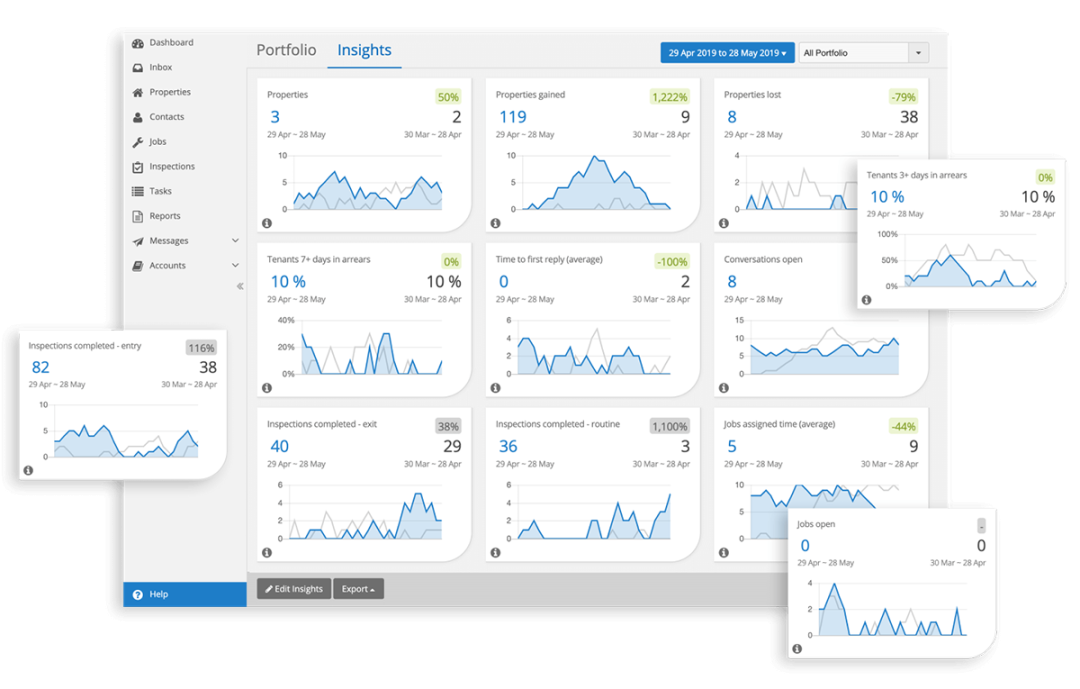Viewport: 1080px width, 689px height.
Task: Click info icon on Inspections completed - routine card
Action: [495, 553]
